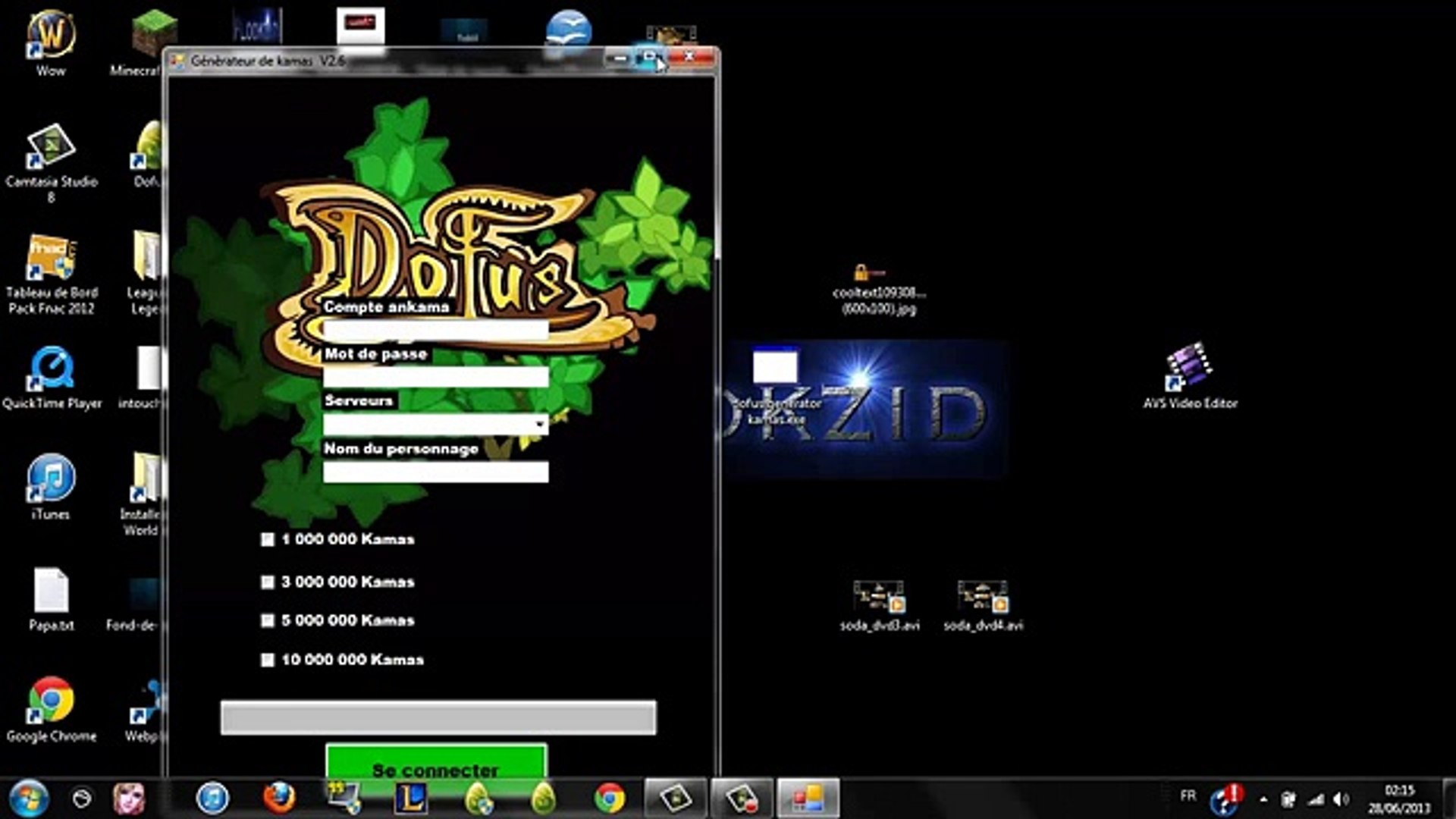
Task: Click the volume speaker icon in system tray
Action: click(1341, 799)
